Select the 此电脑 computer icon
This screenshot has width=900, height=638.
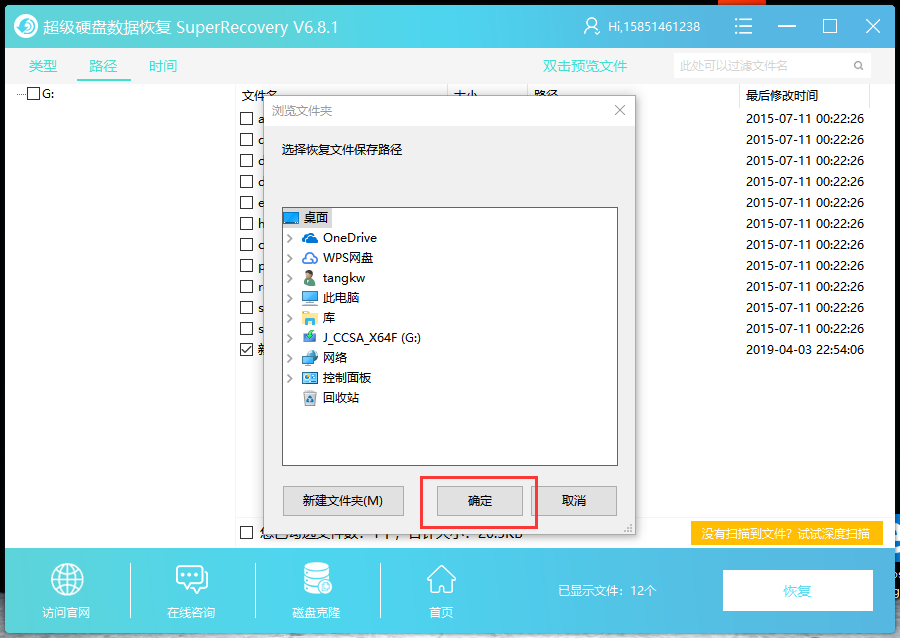coord(310,298)
